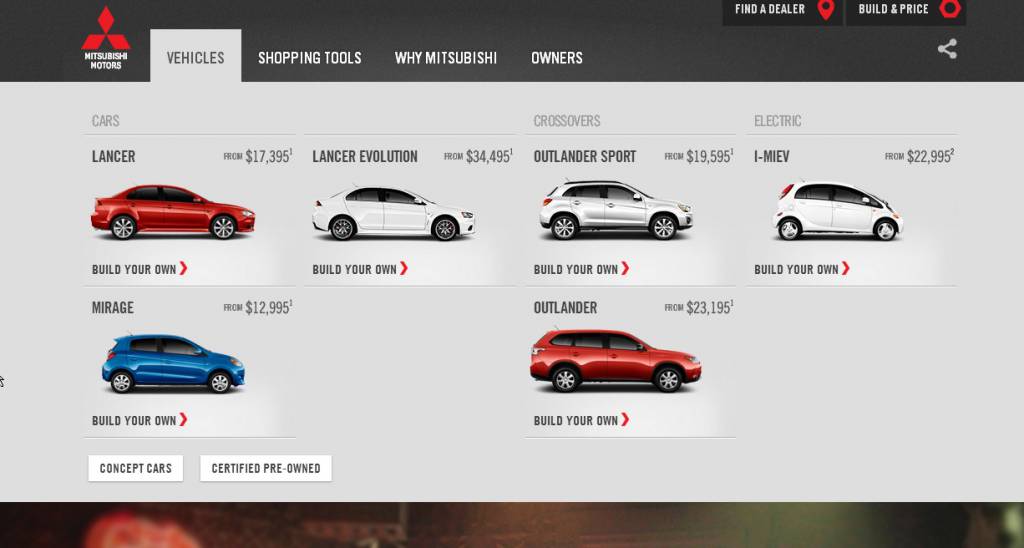Click the Mitsubishi Motors logo
The height and width of the screenshot is (548, 1024).
tap(106, 38)
